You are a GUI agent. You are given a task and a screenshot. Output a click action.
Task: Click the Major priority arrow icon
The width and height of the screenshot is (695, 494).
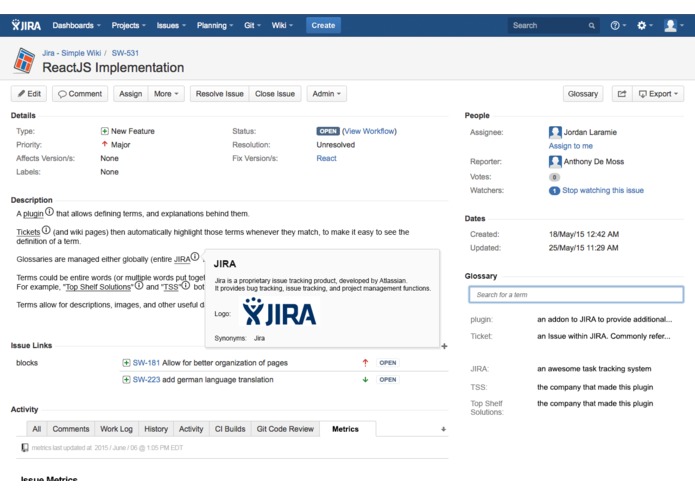pyautogui.click(x=105, y=144)
